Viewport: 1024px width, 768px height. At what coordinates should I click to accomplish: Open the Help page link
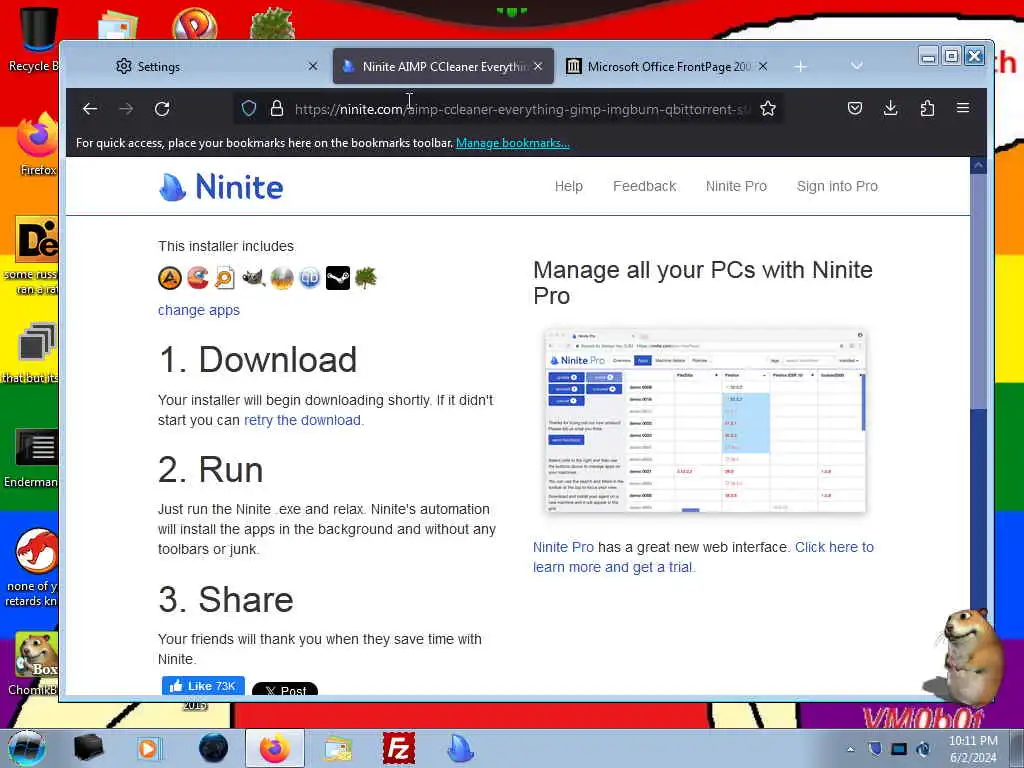click(569, 186)
